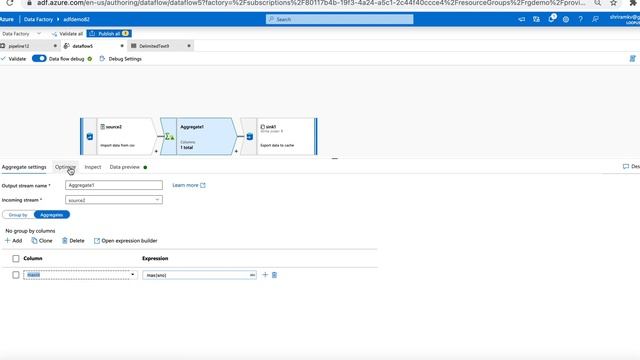The width and height of the screenshot is (640, 360).
Task: Open the feedback icon in header
Action: click(596, 19)
